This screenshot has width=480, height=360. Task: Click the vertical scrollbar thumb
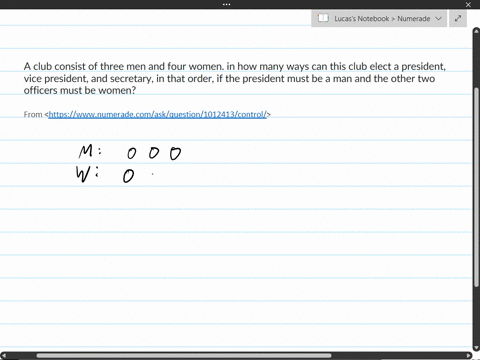point(476,187)
